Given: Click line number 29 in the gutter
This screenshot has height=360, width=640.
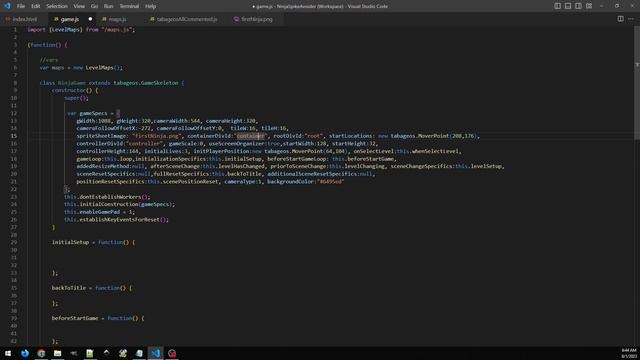Looking at the screenshot, I should tap(14, 242).
